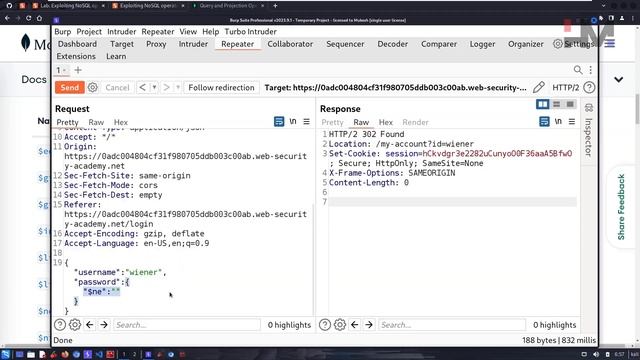This screenshot has width=640, height=360.
Task: Edit target with pencil icon
Action: tap(538, 87)
